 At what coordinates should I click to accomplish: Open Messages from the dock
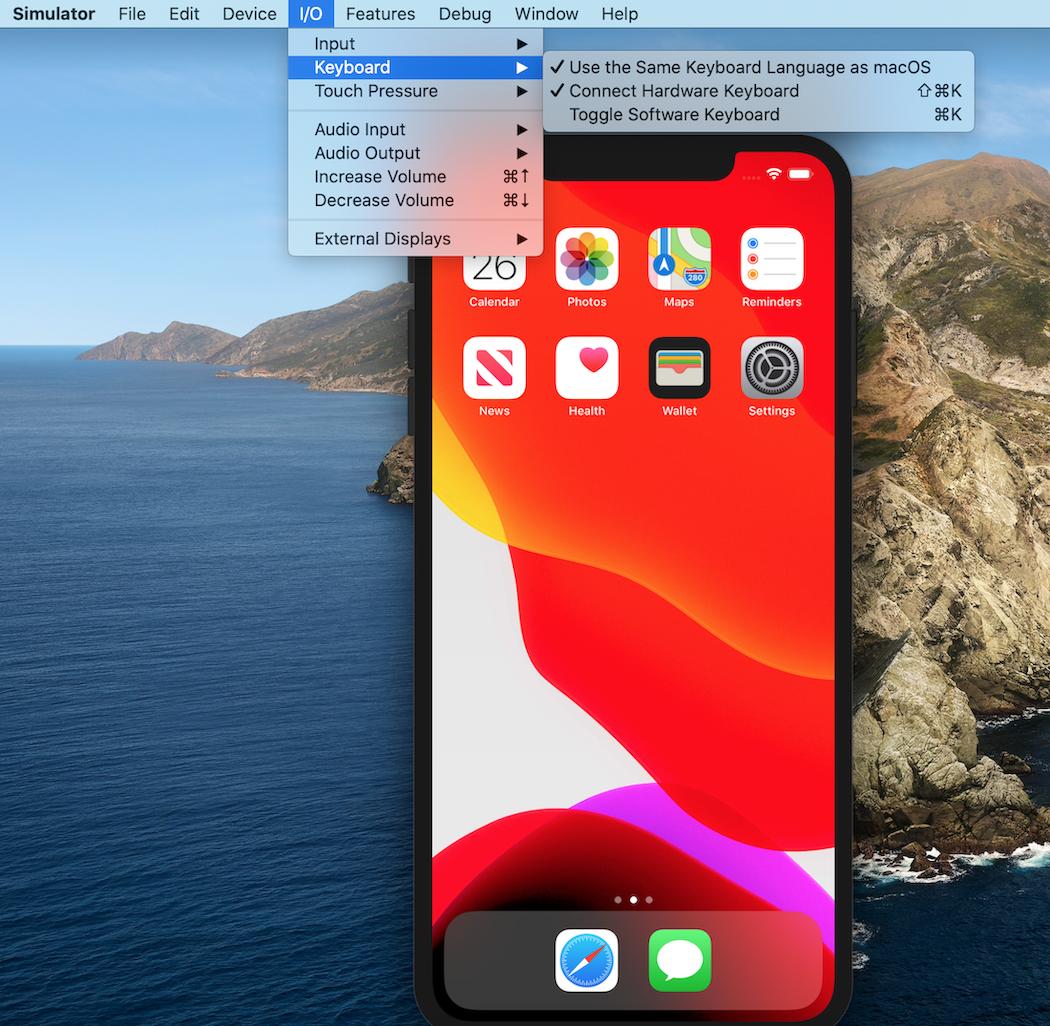tap(679, 960)
